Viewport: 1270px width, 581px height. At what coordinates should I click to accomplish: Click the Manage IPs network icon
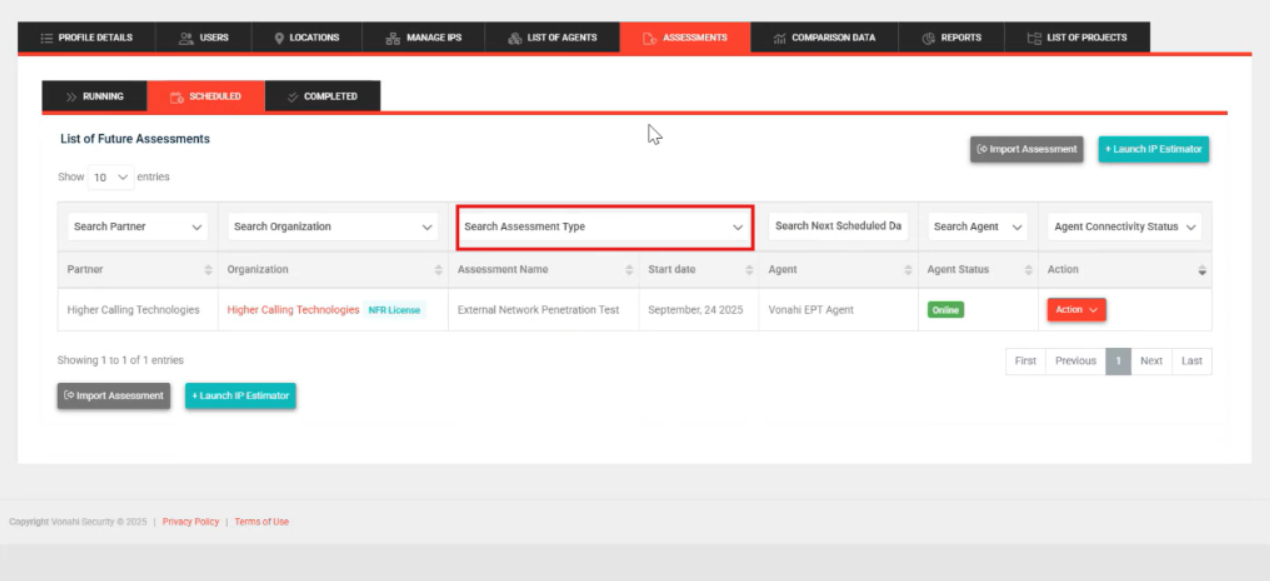pyautogui.click(x=393, y=38)
